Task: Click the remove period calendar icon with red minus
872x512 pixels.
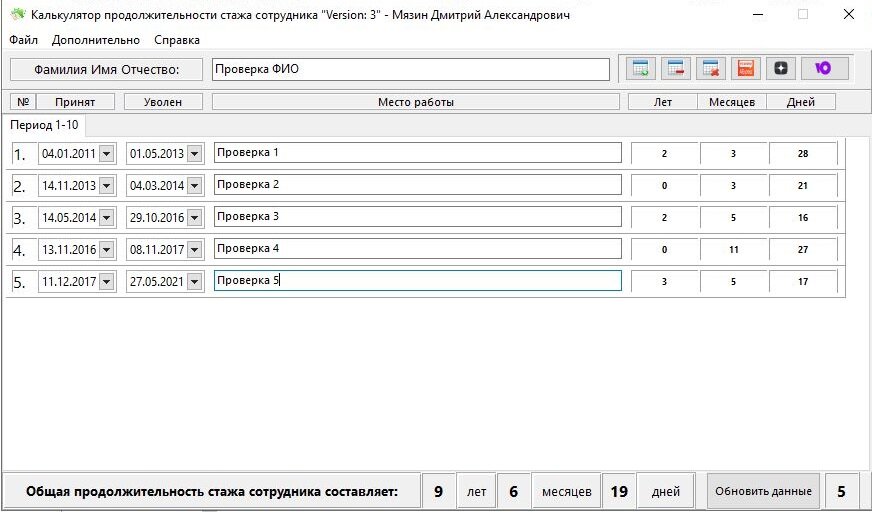Action: click(676, 69)
